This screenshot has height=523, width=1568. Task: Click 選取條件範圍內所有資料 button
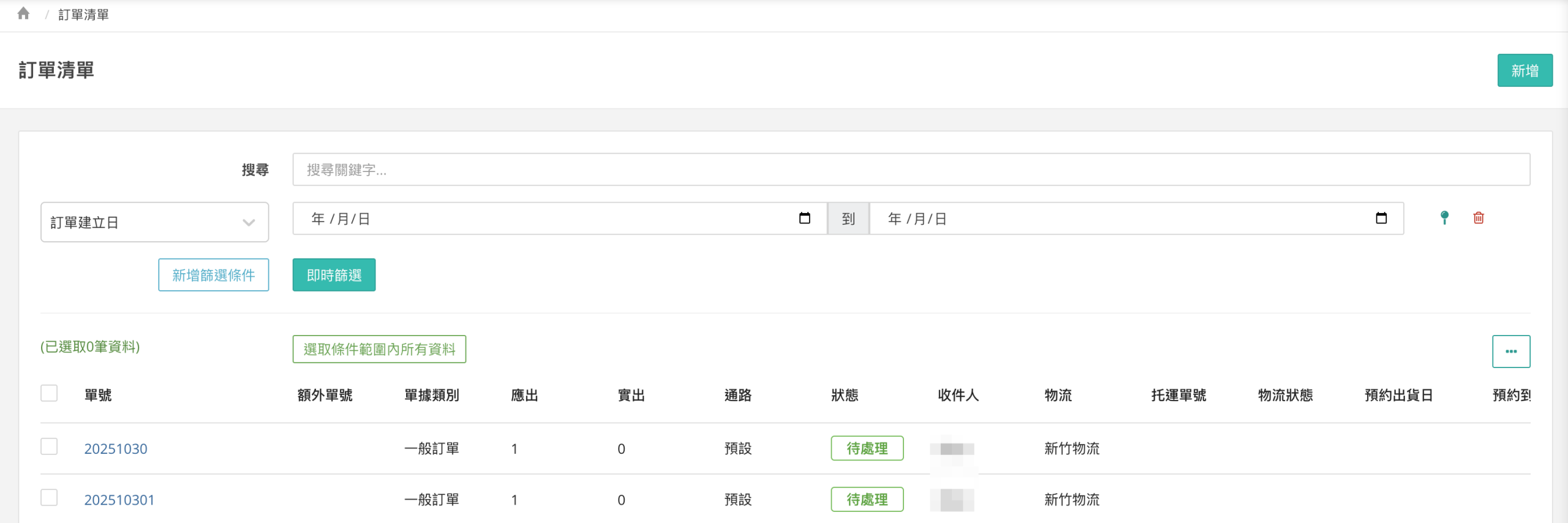[379, 349]
